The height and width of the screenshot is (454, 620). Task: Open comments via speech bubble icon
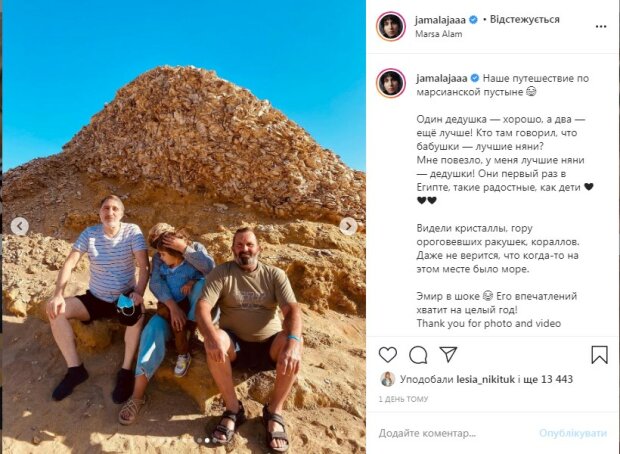point(418,355)
